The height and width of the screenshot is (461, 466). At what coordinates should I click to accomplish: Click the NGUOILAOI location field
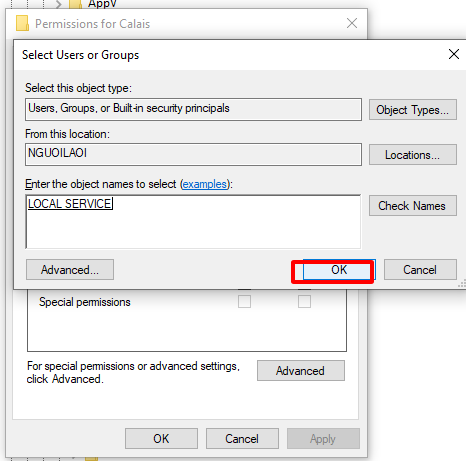193,154
